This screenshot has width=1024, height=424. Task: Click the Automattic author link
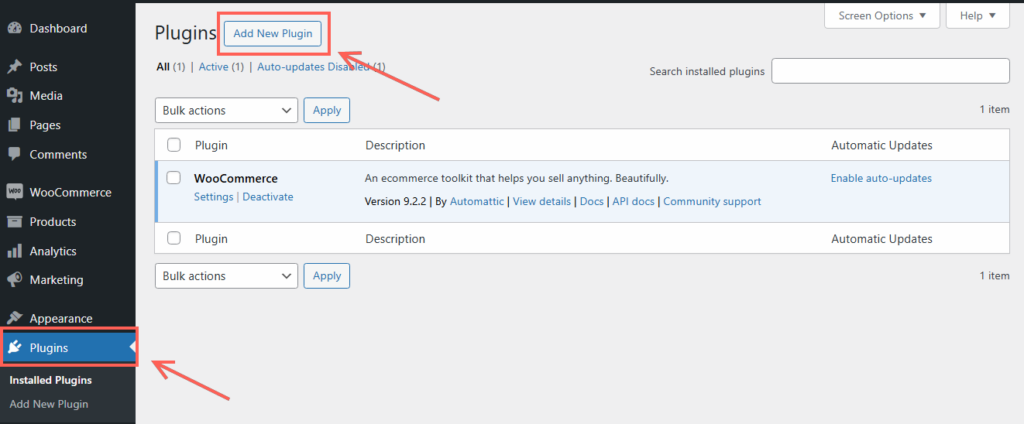(x=477, y=201)
